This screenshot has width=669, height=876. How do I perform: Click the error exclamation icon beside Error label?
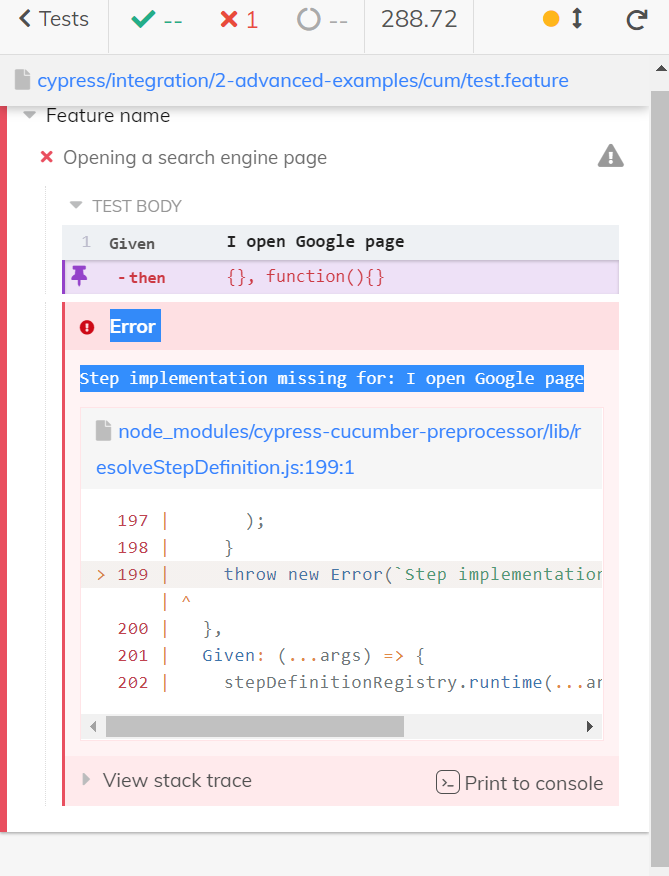pos(86,326)
